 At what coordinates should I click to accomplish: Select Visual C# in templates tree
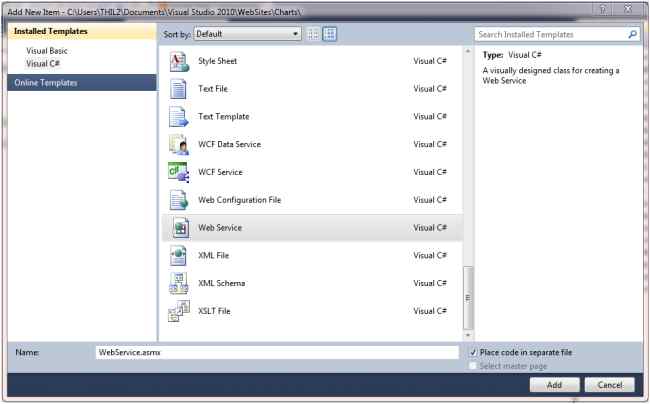pyautogui.click(x=43, y=64)
